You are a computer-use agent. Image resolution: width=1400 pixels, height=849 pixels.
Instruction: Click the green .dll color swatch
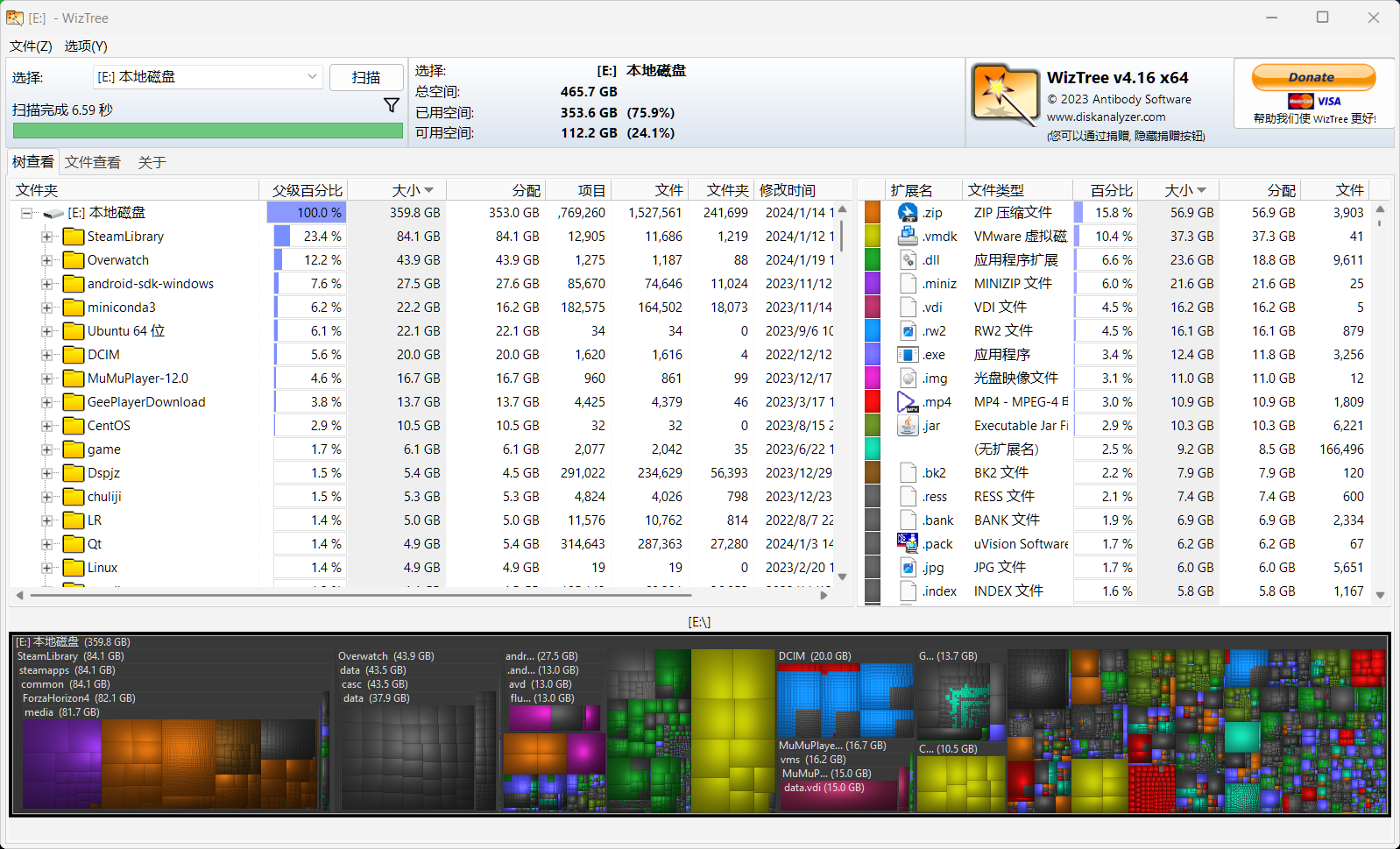(873, 259)
